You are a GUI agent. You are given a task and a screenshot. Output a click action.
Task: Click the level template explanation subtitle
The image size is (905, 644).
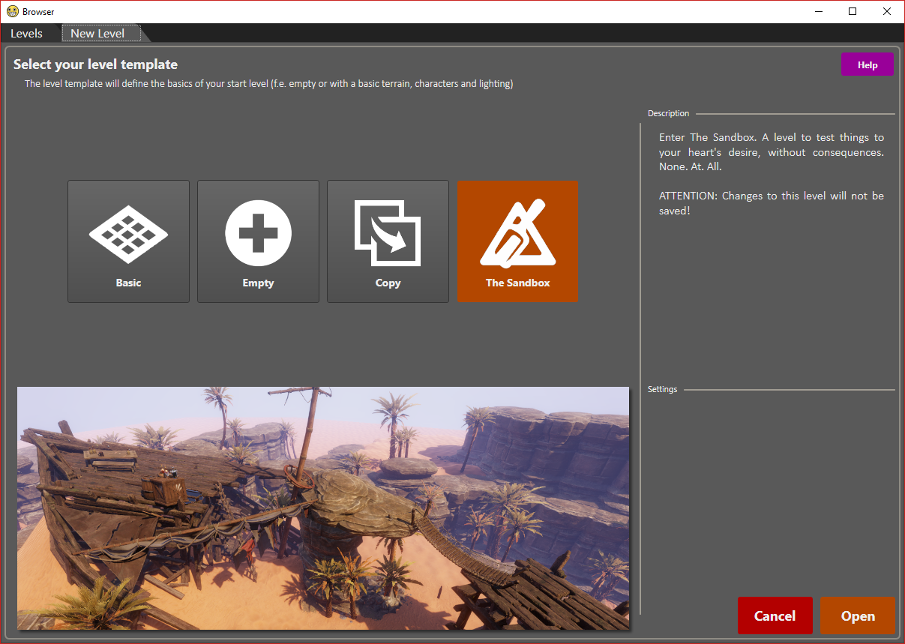(269, 84)
